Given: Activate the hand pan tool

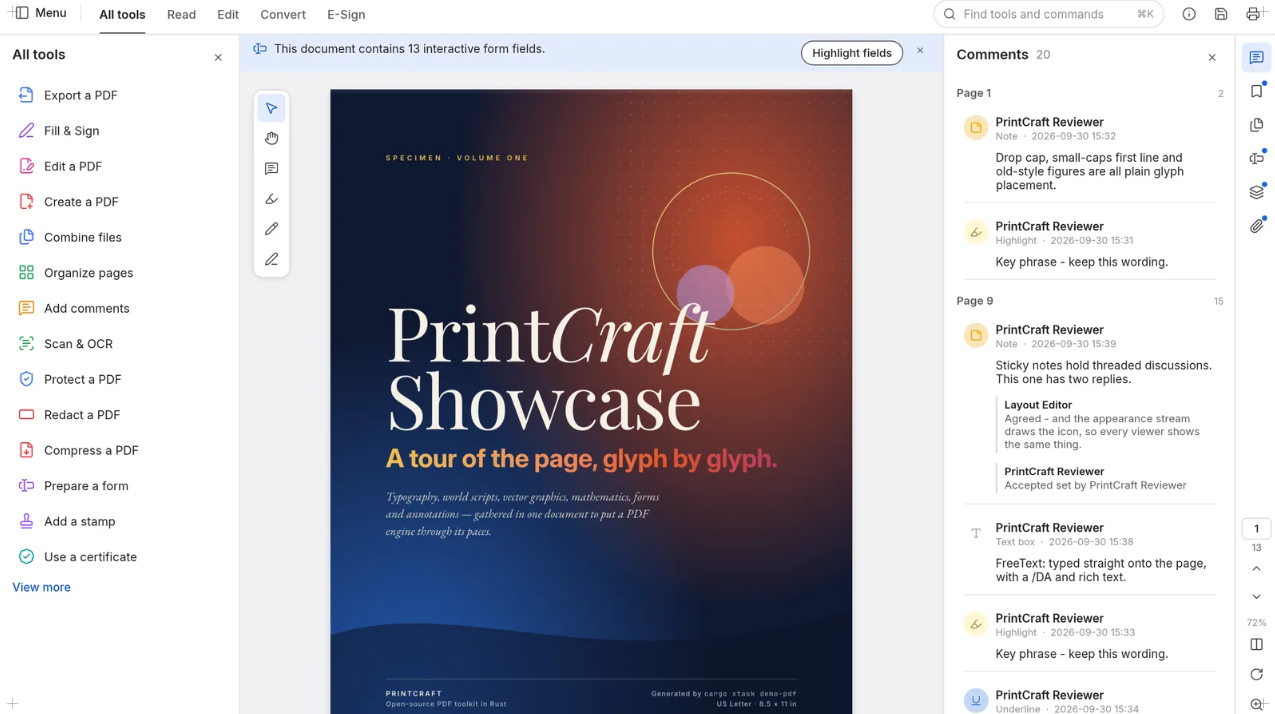Looking at the screenshot, I should point(271,138).
